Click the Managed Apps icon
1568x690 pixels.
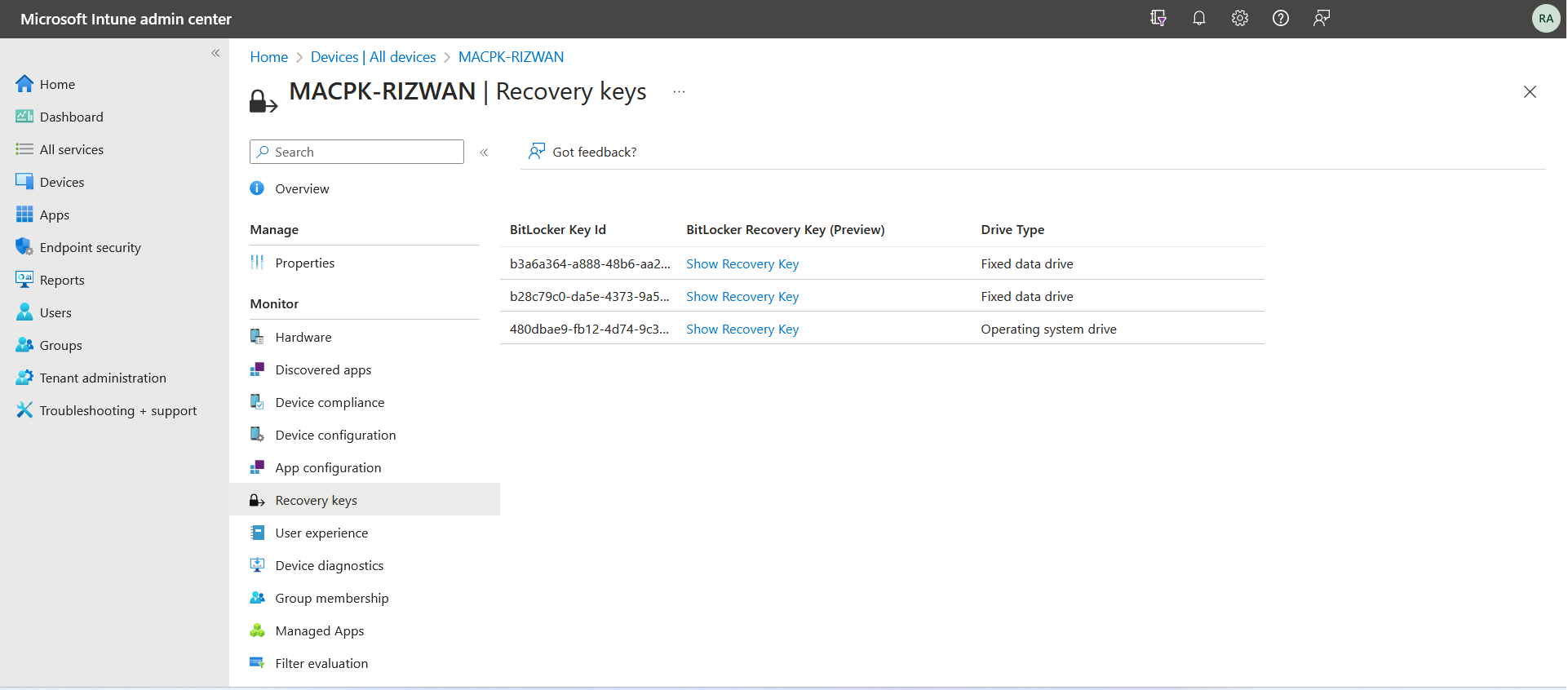(x=257, y=630)
